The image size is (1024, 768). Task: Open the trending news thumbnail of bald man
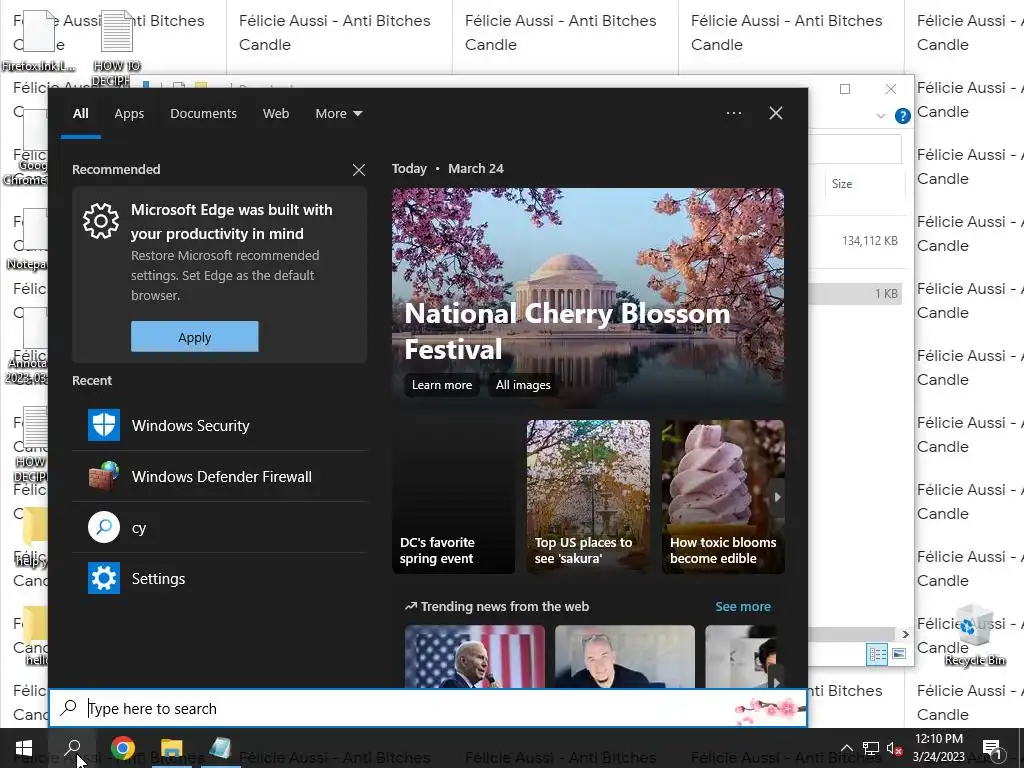click(625, 656)
